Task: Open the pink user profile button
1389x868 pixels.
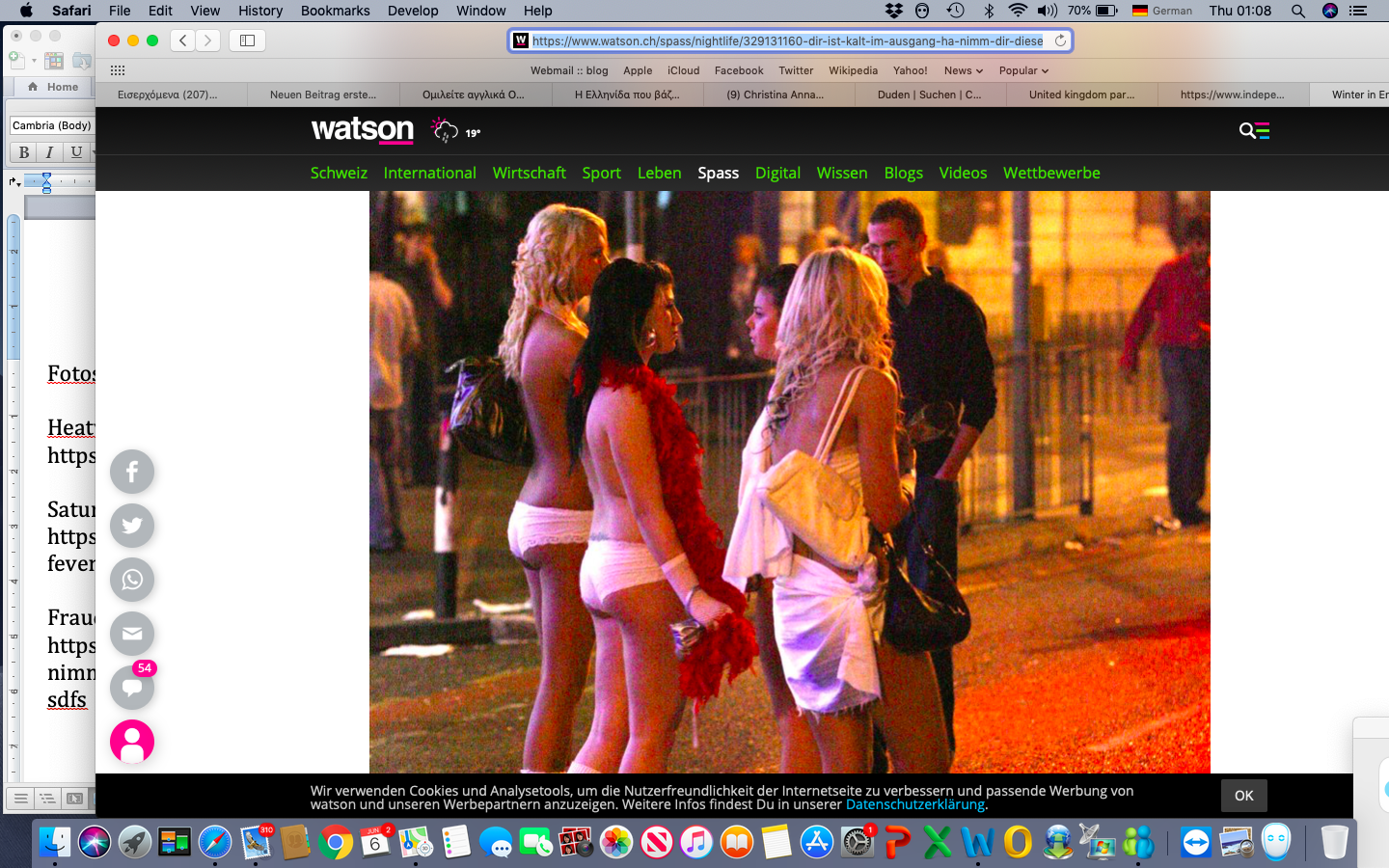Action: point(132,742)
